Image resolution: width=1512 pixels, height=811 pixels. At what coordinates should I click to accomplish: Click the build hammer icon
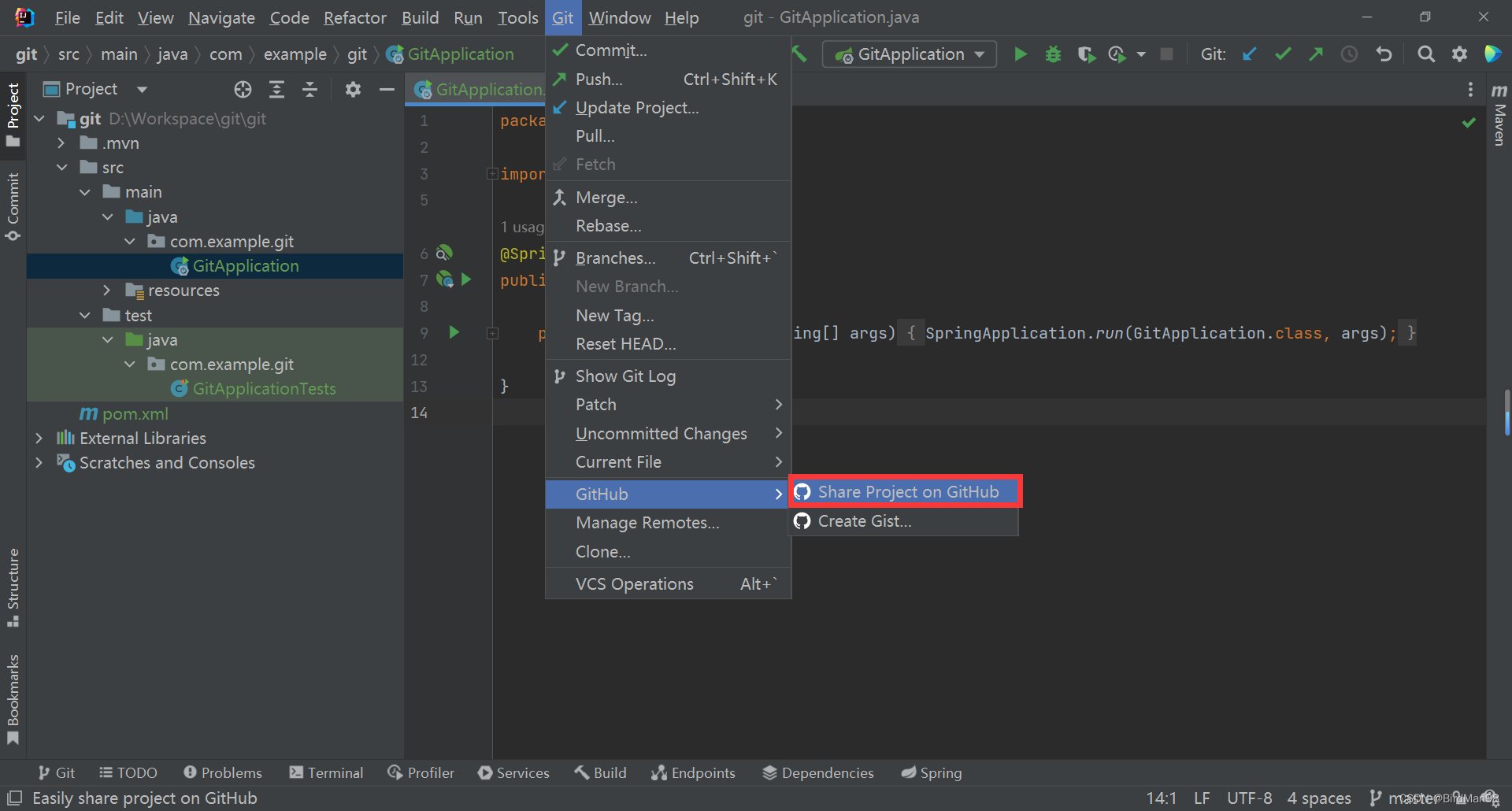[x=800, y=54]
